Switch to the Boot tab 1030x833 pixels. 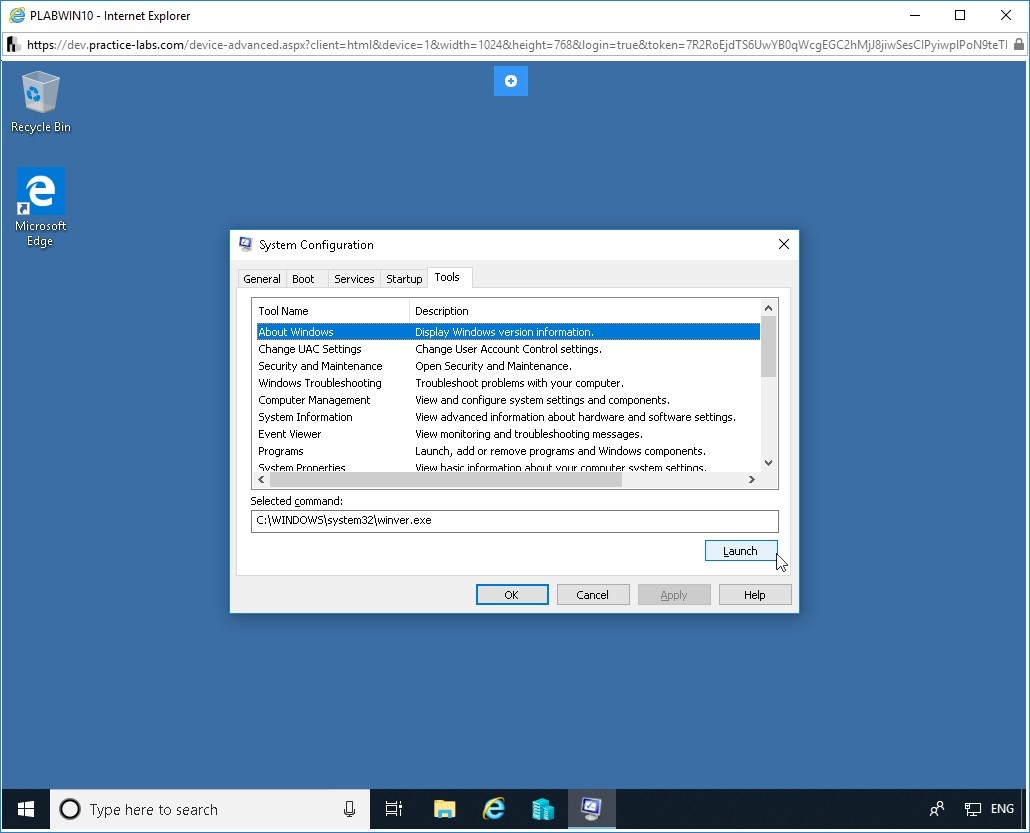tap(303, 279)
